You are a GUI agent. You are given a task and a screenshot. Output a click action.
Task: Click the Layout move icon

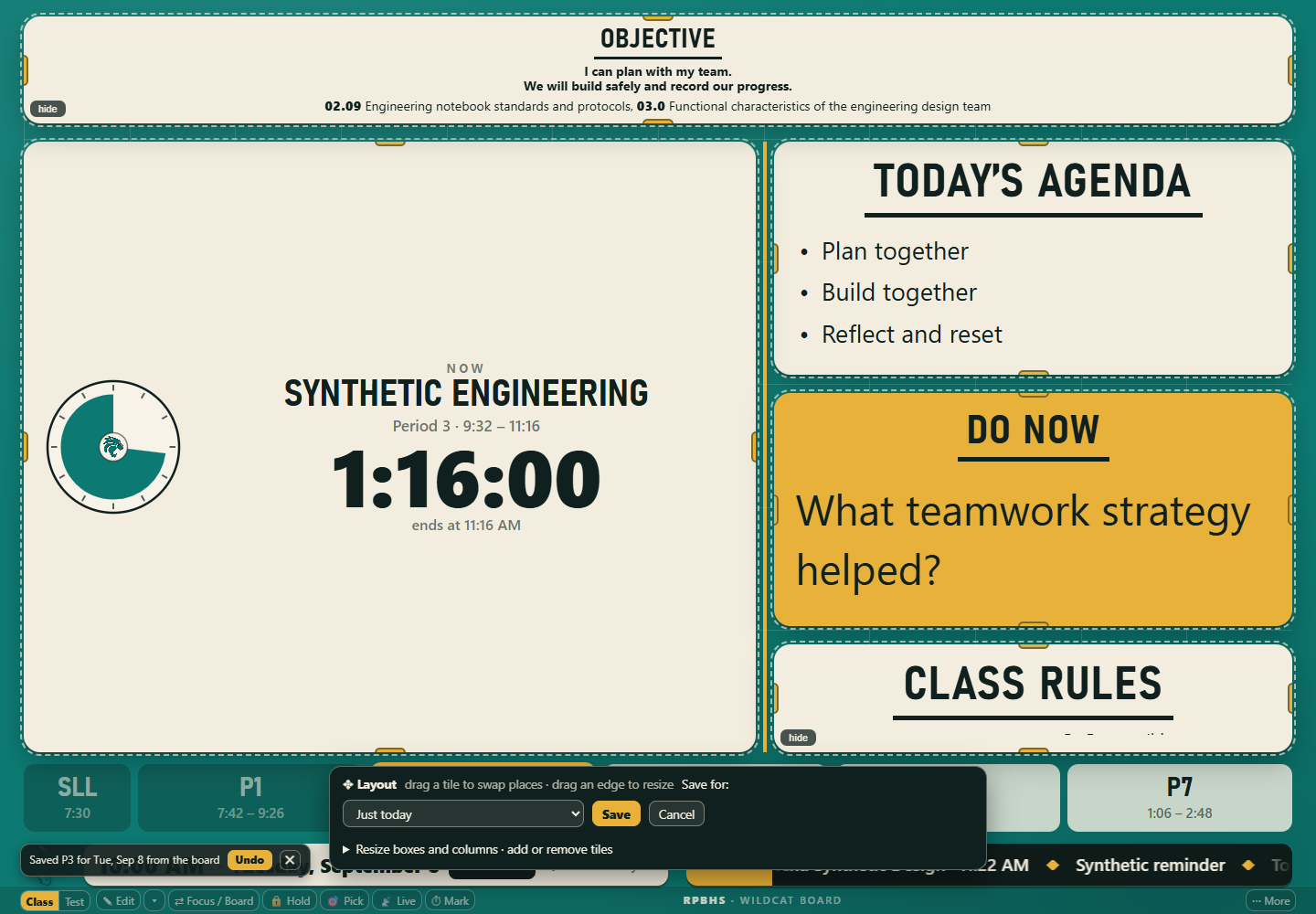[x=348, y=784]
